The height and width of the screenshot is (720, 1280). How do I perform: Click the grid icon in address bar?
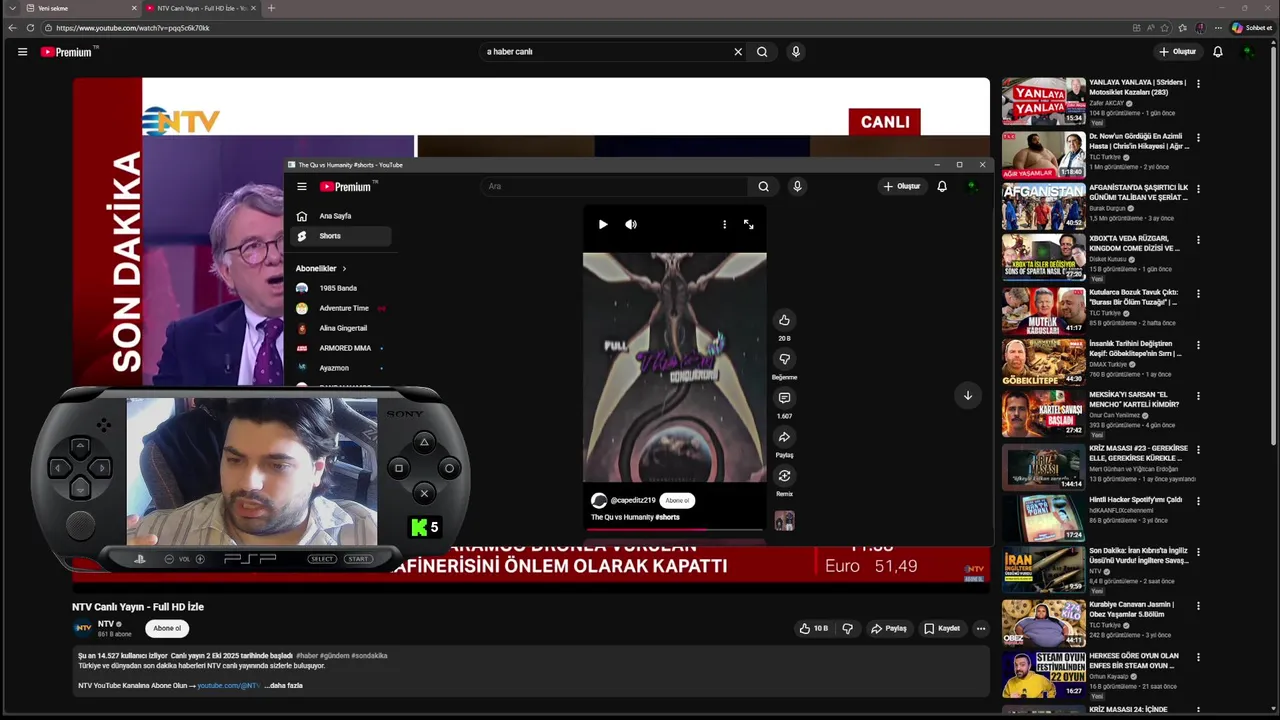(1136, 28)
